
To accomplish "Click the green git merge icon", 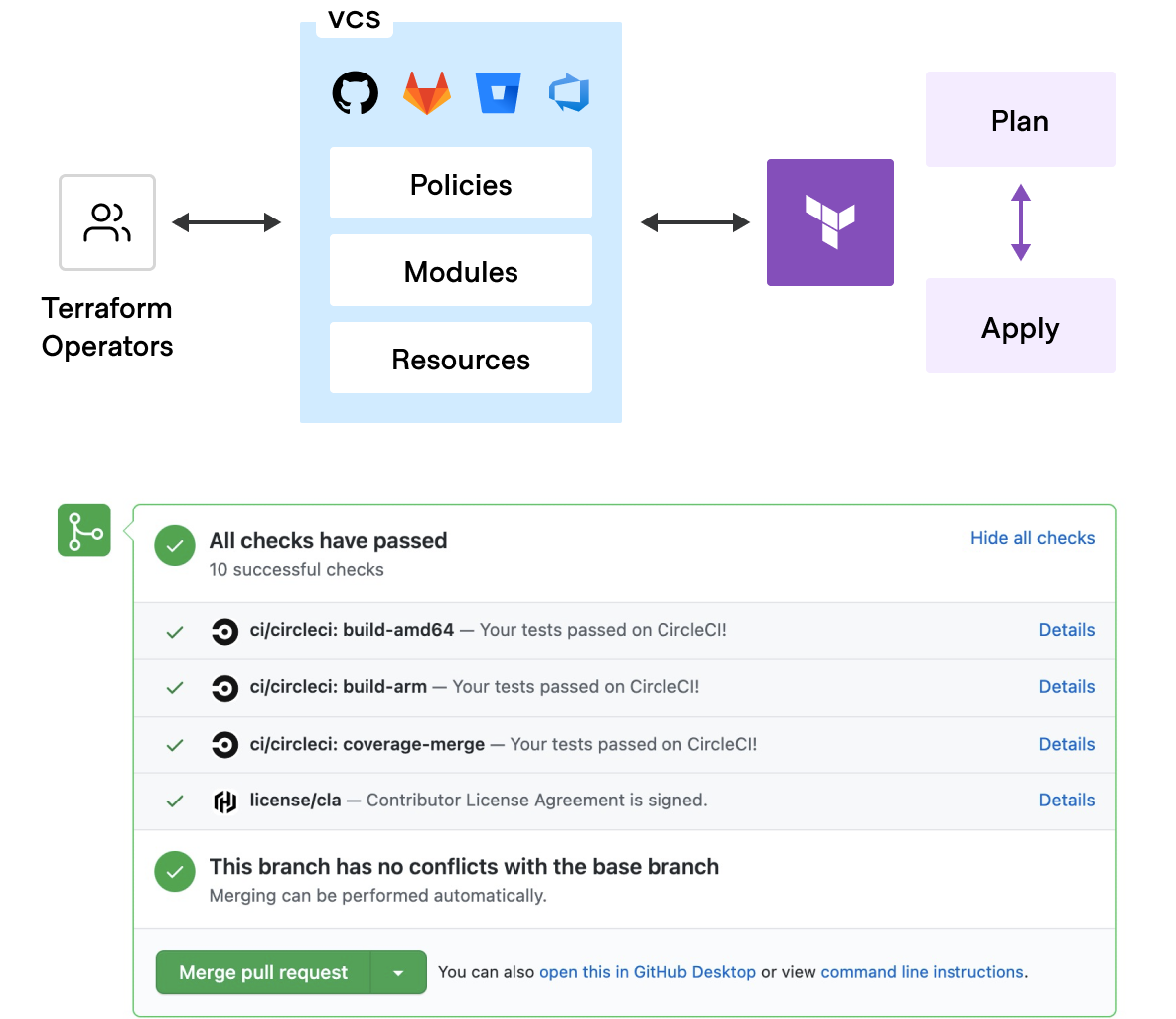I will pyautogui.click(x=84, y=530).
